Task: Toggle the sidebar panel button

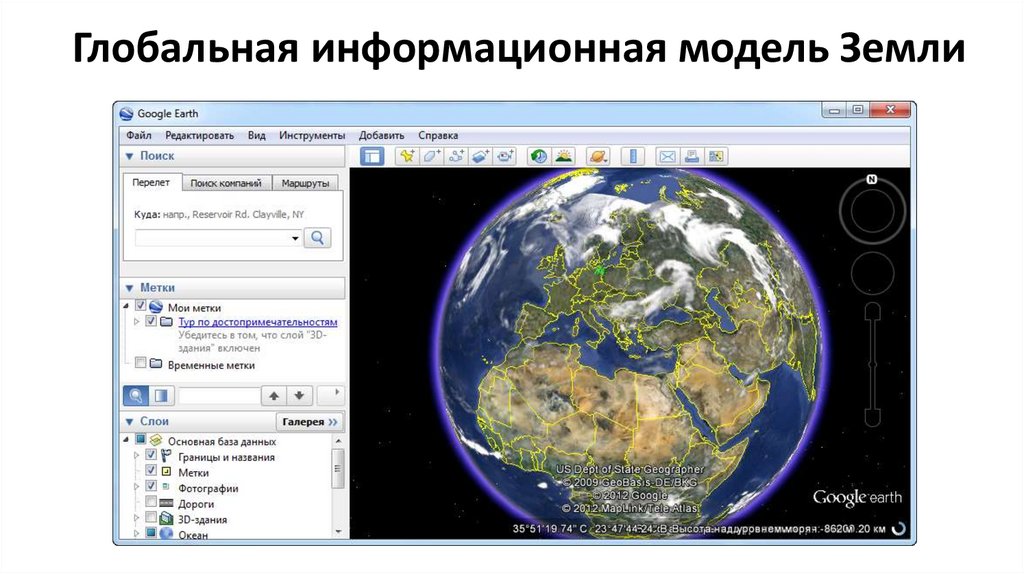Action: (372, 156)
